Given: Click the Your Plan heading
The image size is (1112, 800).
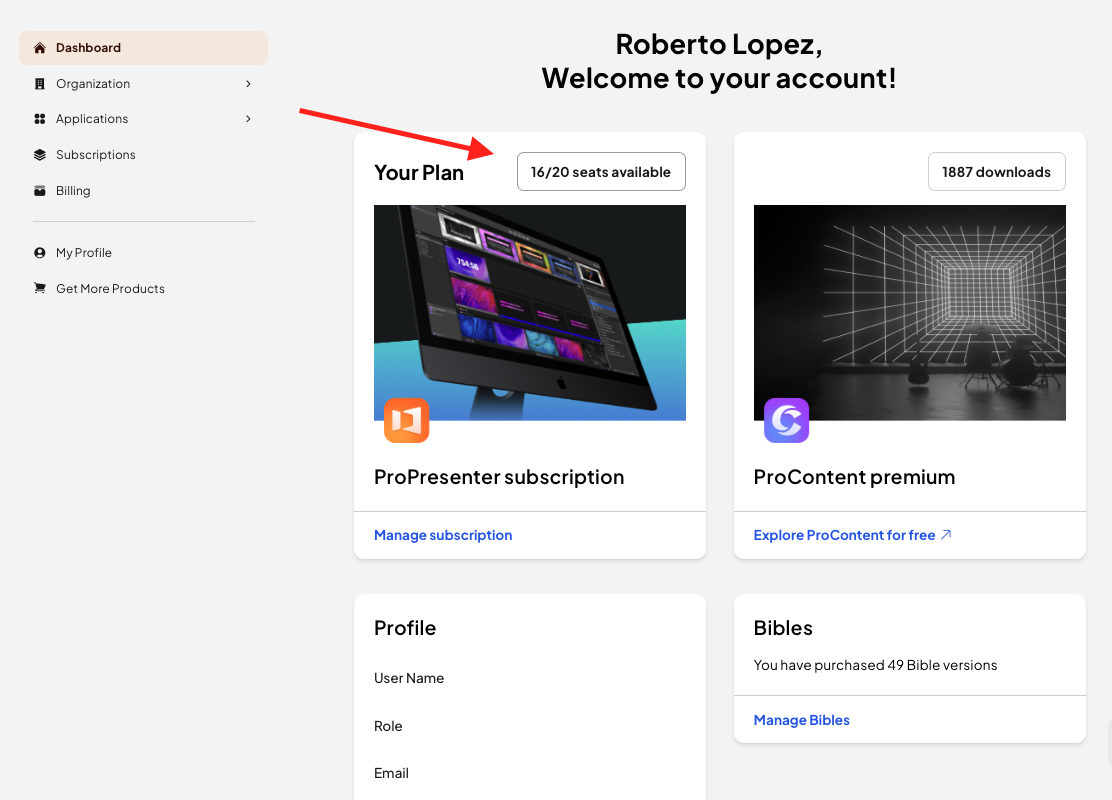Looking at the screenshot, I should click(x=419, y=172).
